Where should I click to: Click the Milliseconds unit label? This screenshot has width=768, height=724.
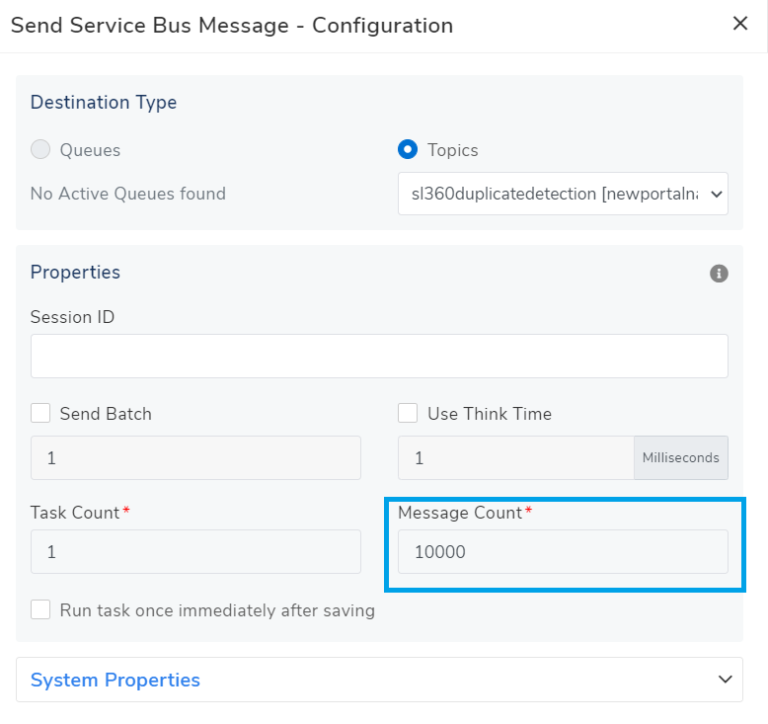(680, 458)
